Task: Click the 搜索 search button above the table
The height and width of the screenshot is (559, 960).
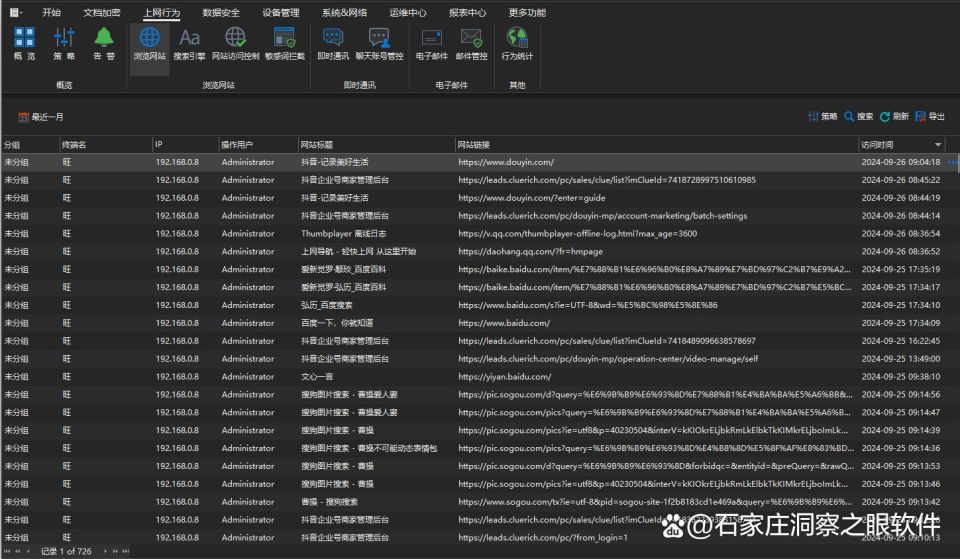Action: [858, 116]
